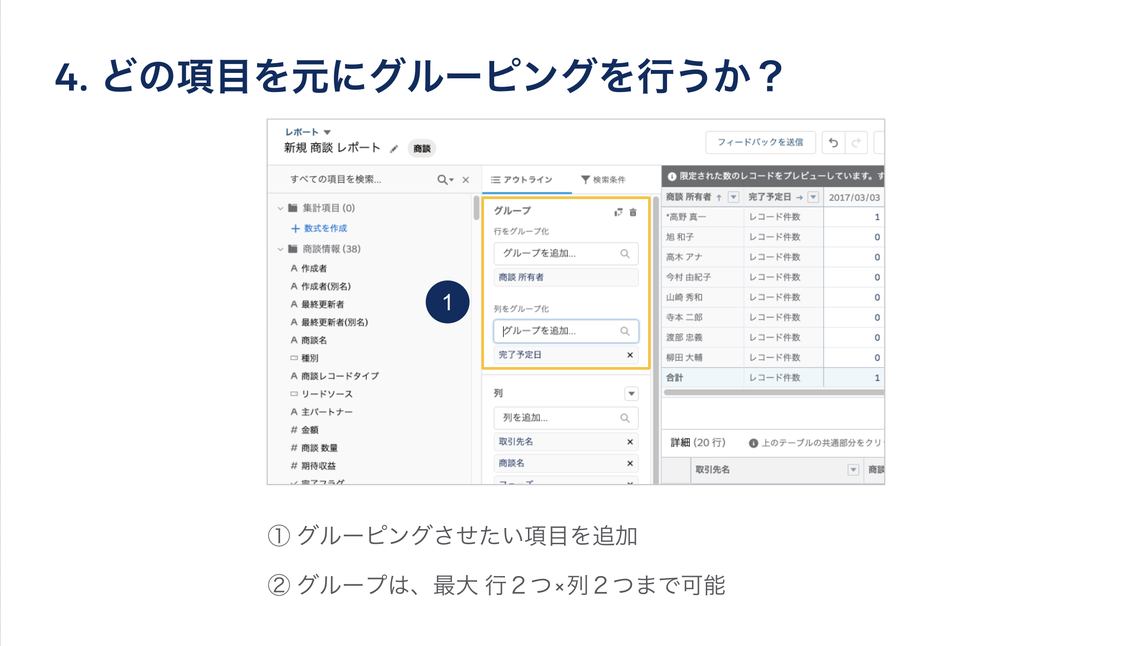Sort by 商談 所有者 ascending arrow

click(x=719, y=198)
